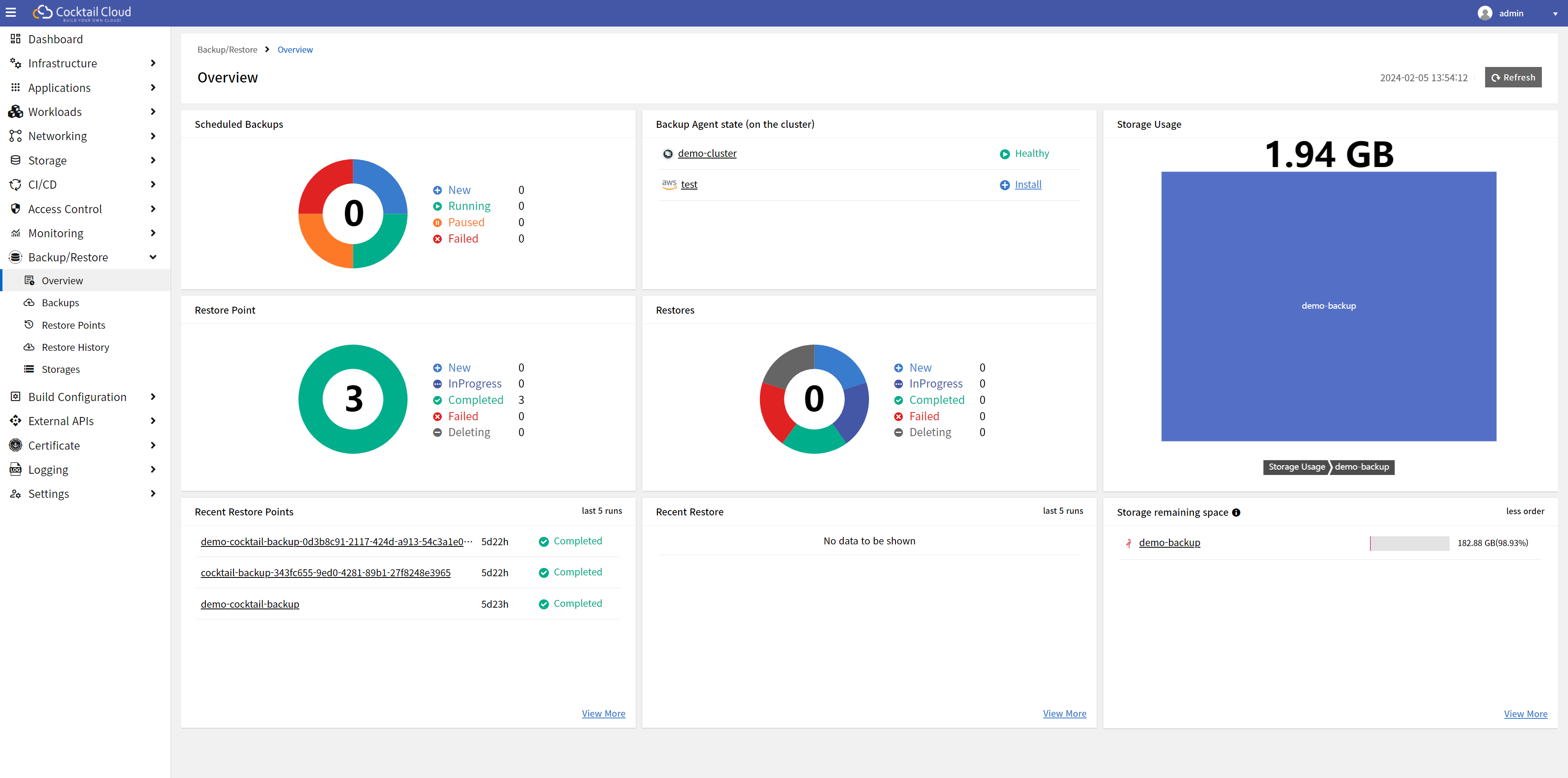This screenshot has width=1568, height=778.
Task: Click the hamburger menu icon
Action: click(x=11, y=12)
